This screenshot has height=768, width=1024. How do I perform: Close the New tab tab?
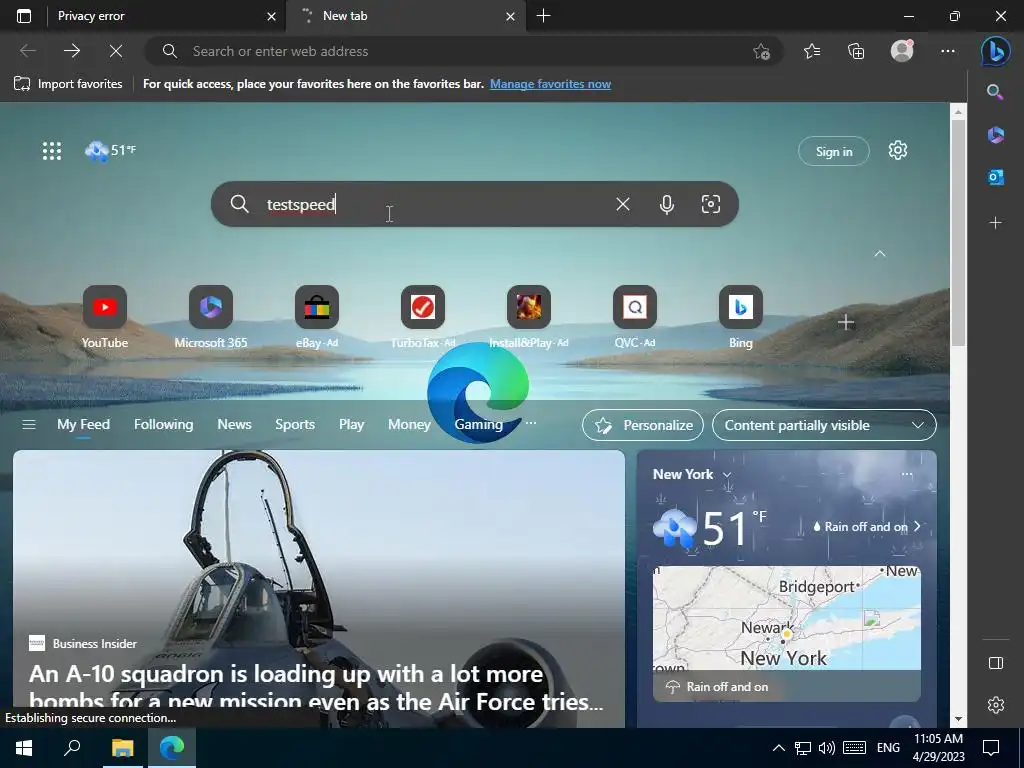pyautogui.click(x=511, y=16)
